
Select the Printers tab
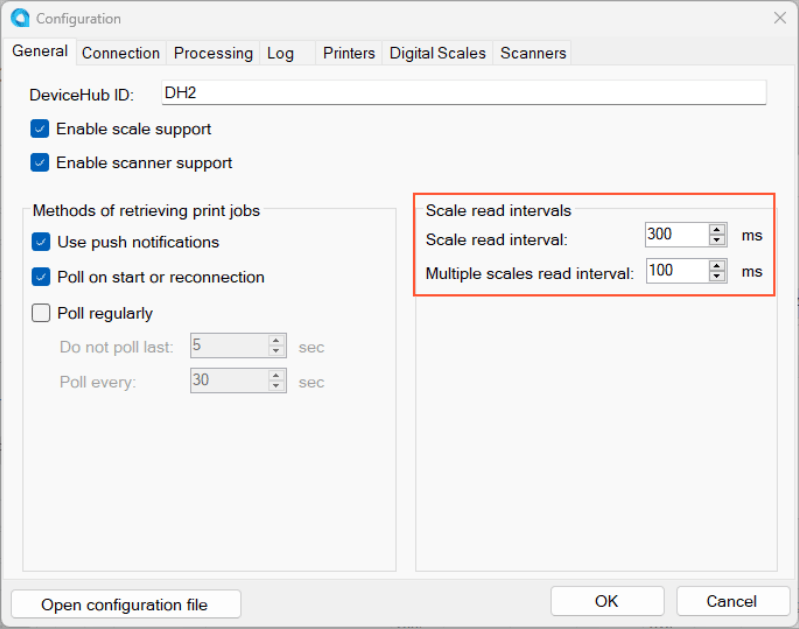click(349, 53)
